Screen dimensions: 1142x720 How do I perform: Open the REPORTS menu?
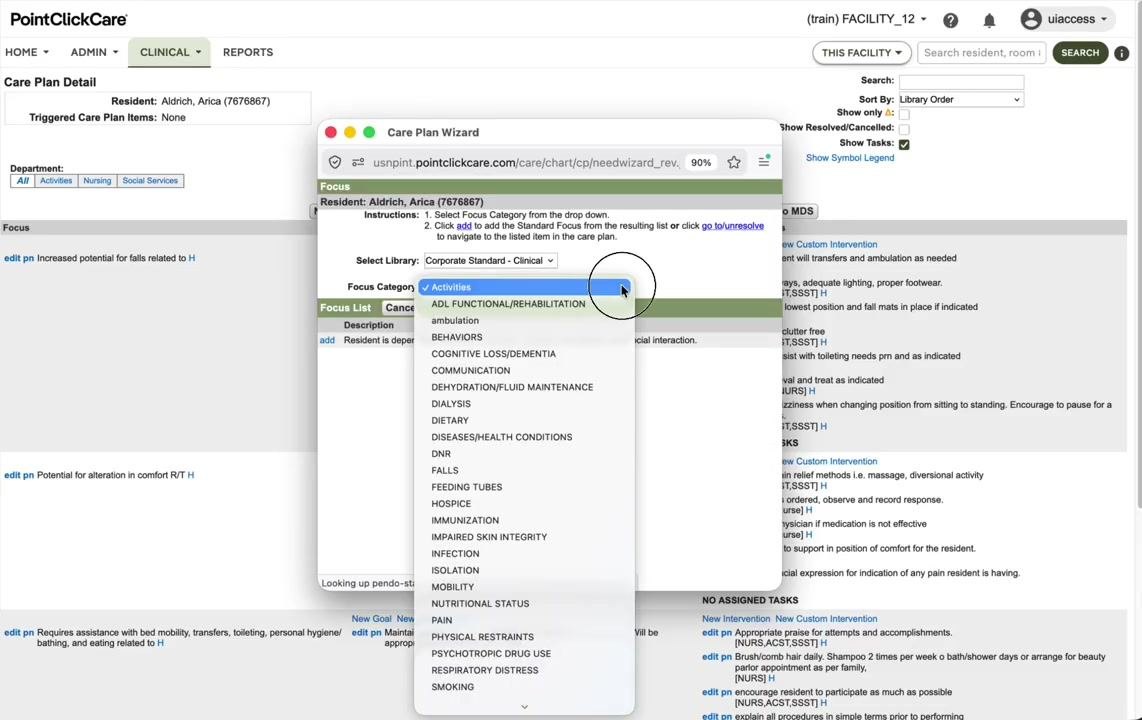point(248,52)
